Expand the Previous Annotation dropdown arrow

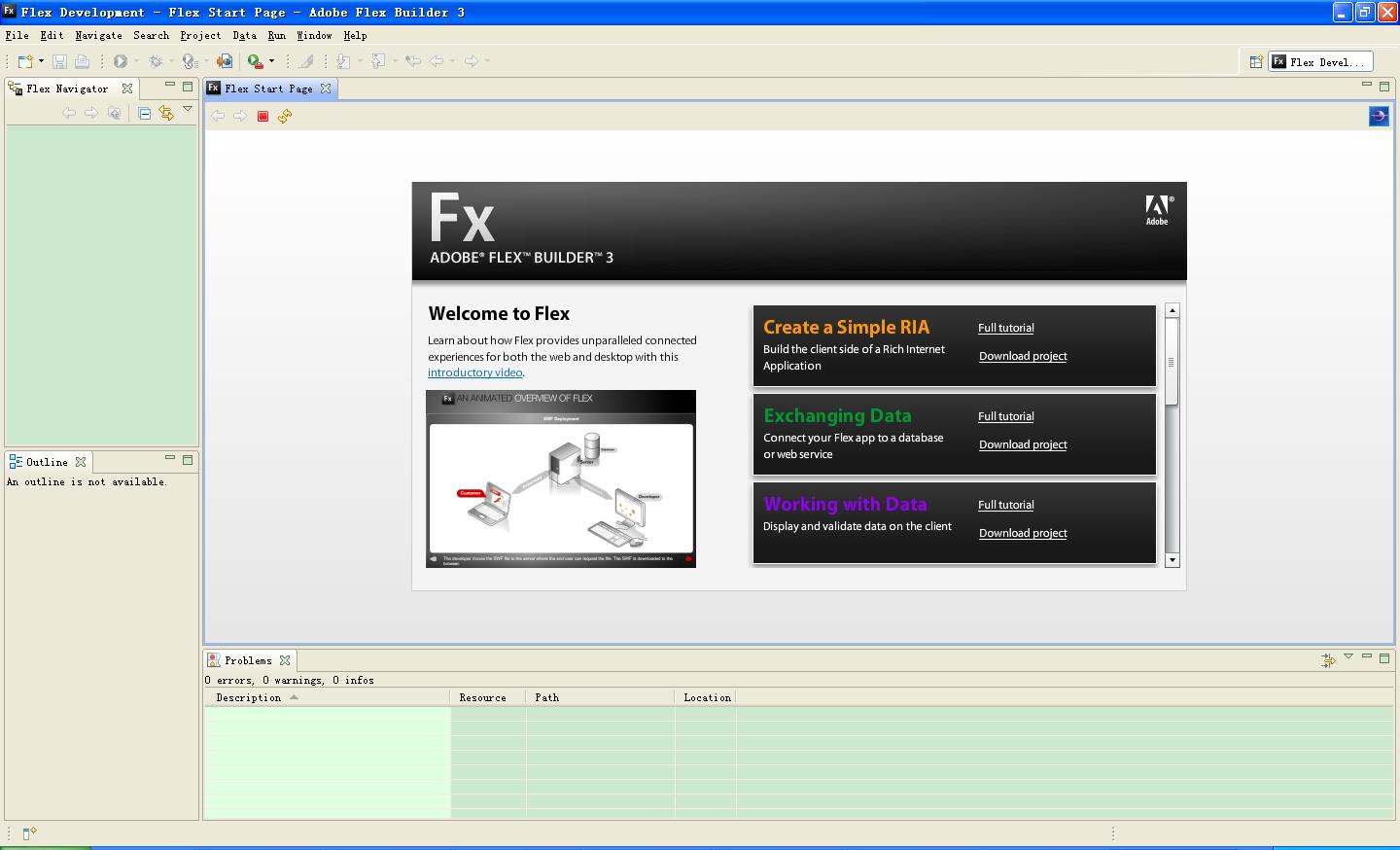coord(395,61)
